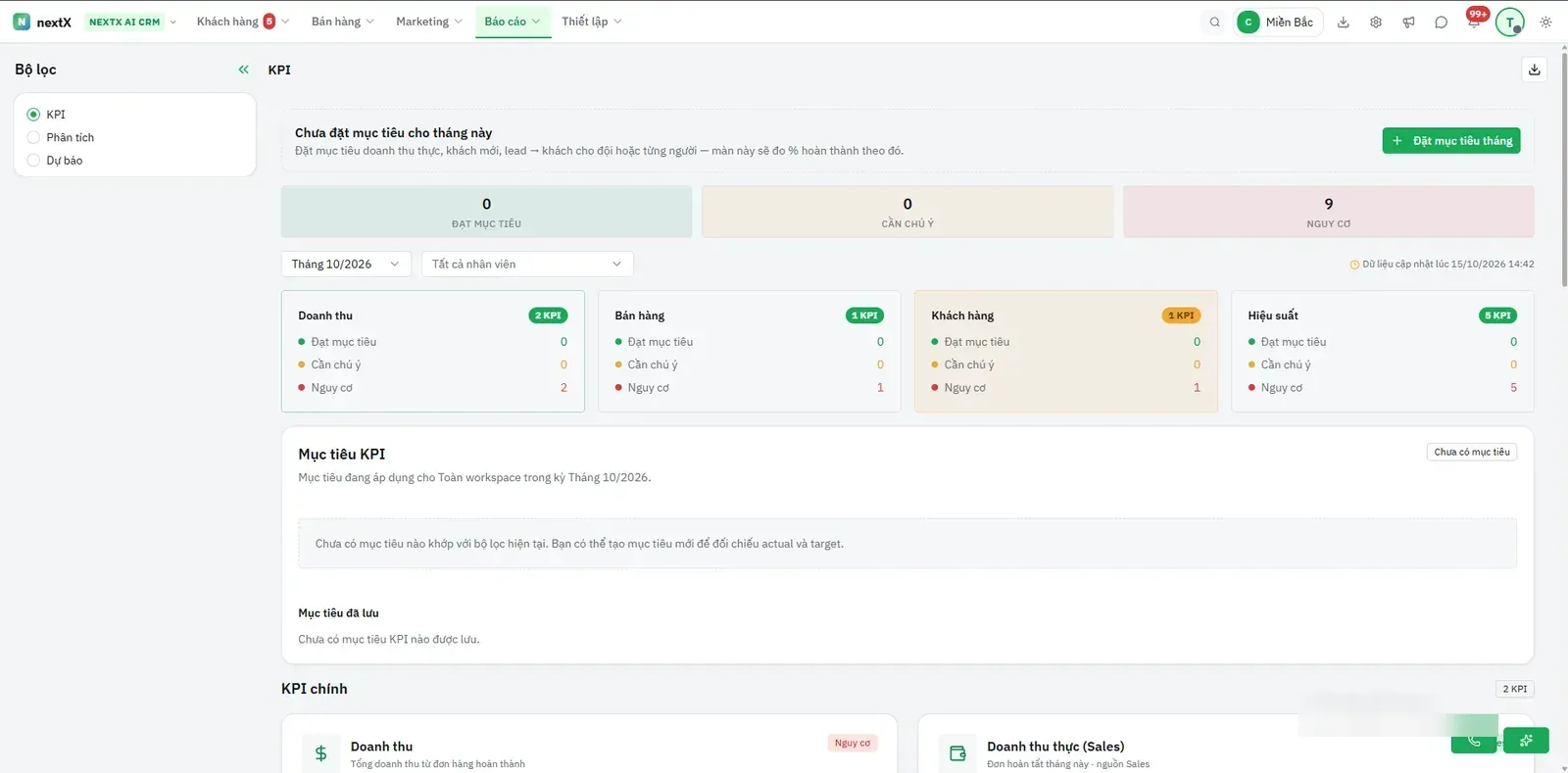
Task: Open the Bán hàng KPI category card
Action: pos(749,351)
